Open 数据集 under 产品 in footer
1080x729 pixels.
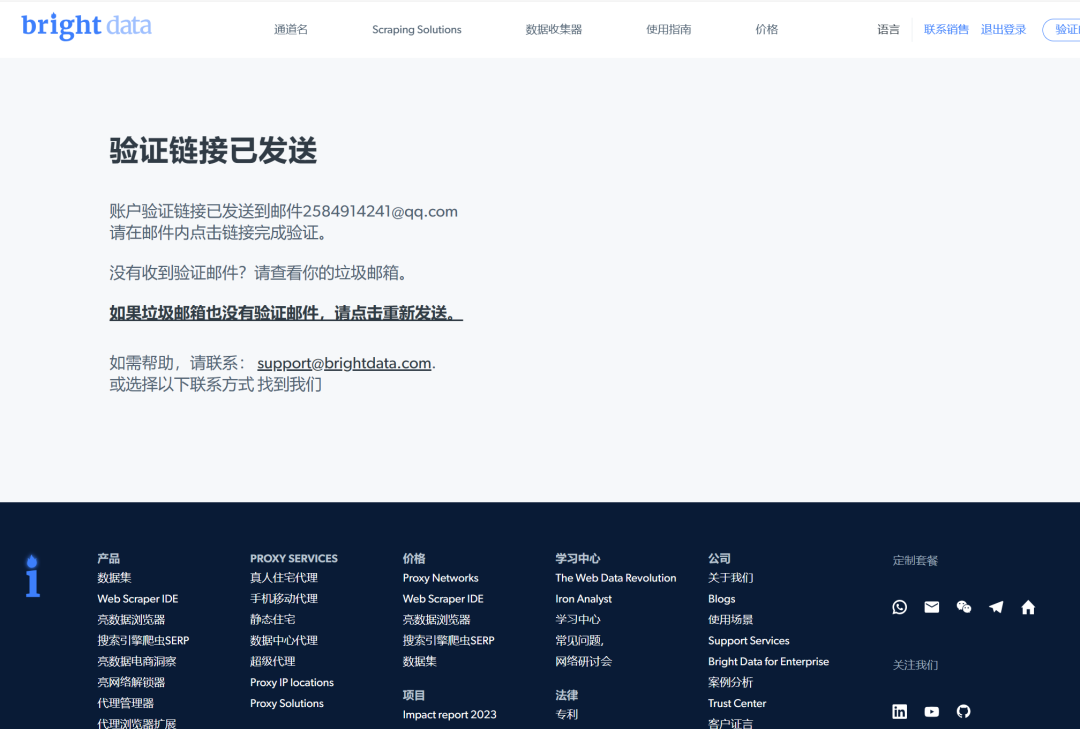coord(114,578)
